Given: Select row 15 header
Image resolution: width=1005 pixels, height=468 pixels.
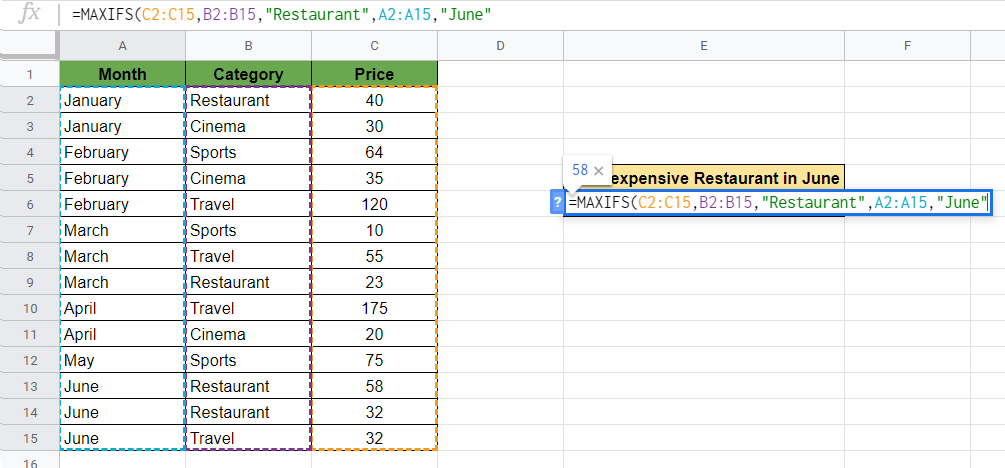Looking at the screenshot, I should click(x=29, y=439).
